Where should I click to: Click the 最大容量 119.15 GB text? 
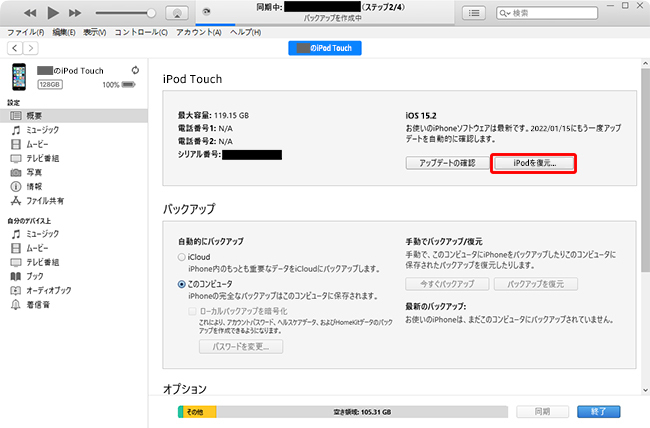[x=213, y=115]
